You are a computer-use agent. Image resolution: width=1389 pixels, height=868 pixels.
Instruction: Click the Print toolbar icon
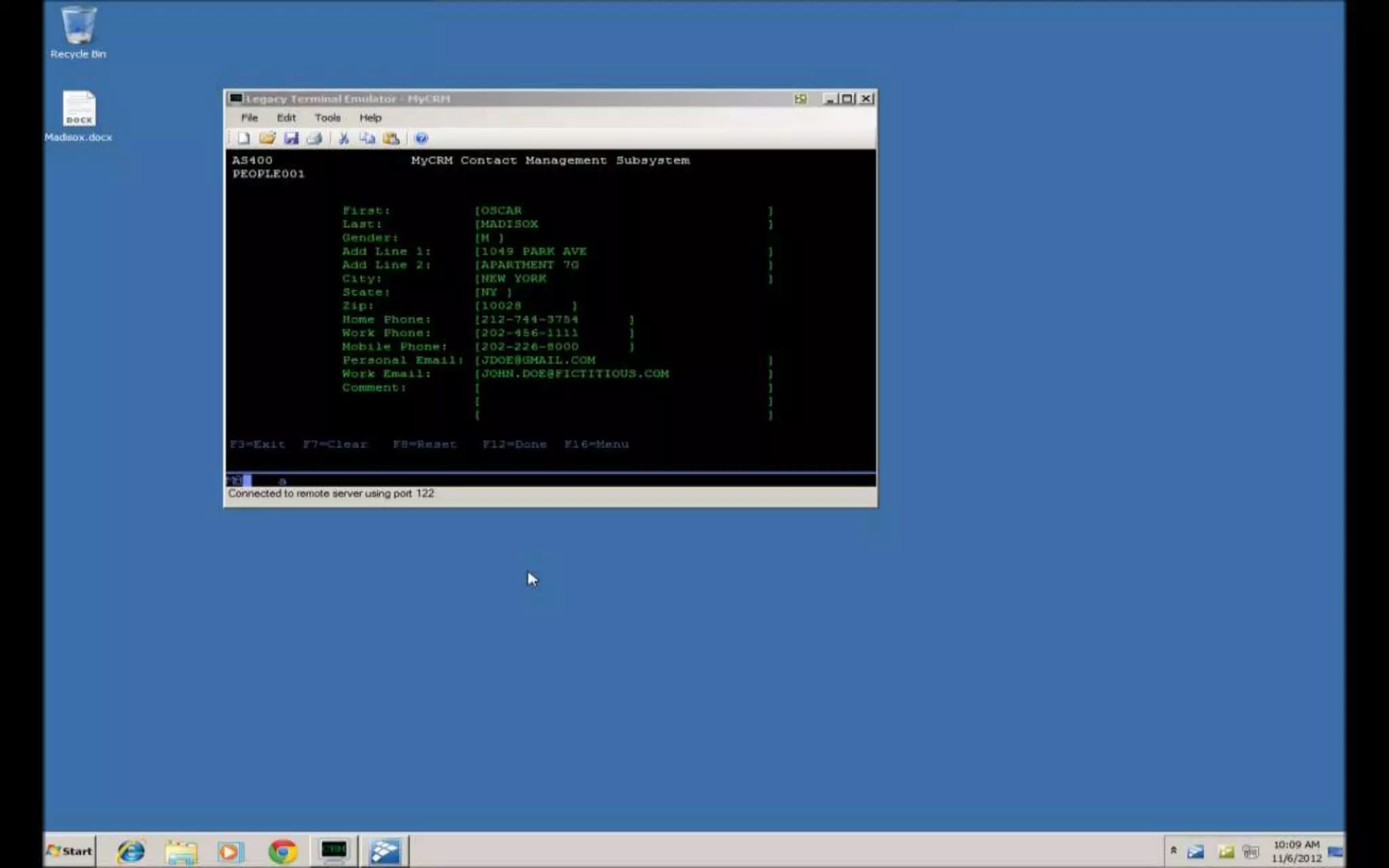pos(314,138)
